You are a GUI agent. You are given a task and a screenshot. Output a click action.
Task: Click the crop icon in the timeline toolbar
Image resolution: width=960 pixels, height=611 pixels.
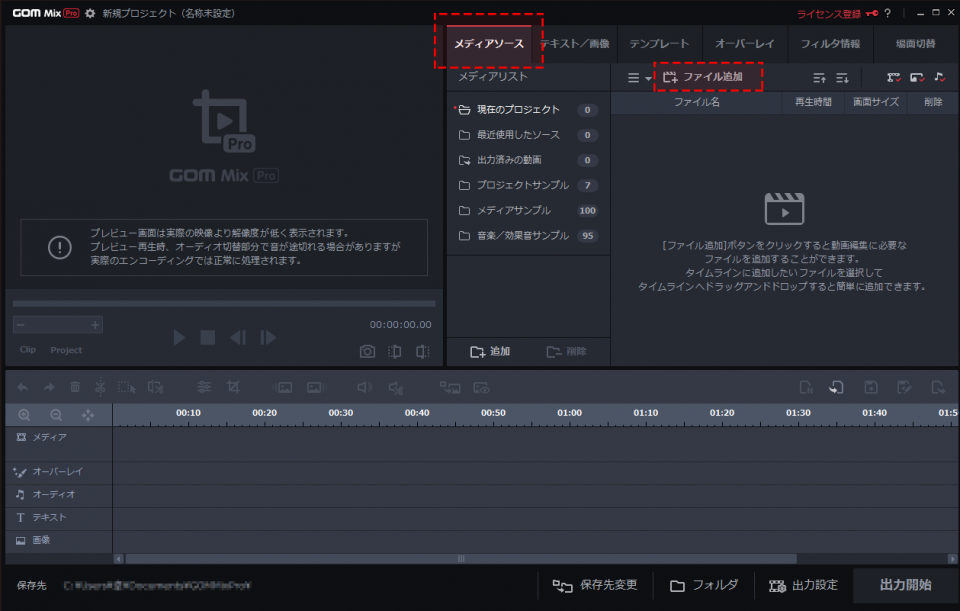coord(233,387)
